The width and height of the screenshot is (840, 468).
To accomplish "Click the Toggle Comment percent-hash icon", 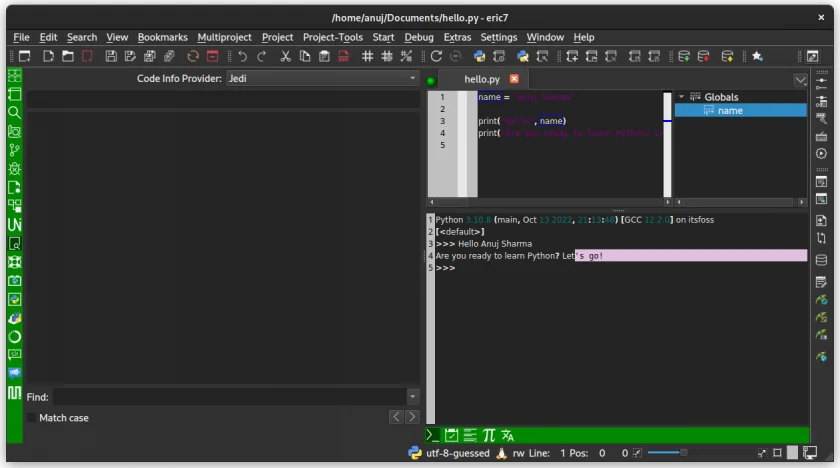I will (406, 56).
